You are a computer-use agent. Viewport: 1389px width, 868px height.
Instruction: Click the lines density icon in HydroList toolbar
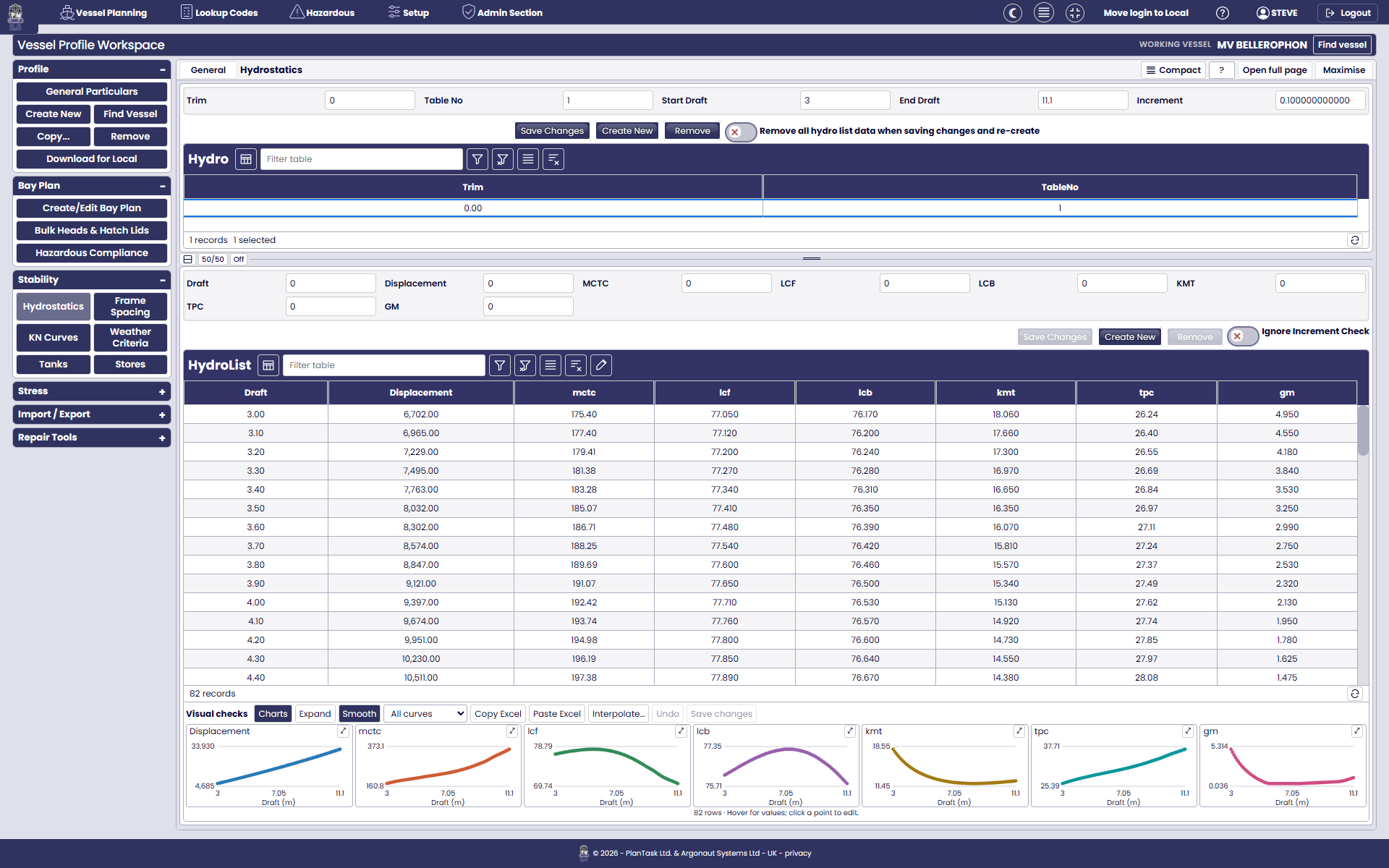(551, 365)
